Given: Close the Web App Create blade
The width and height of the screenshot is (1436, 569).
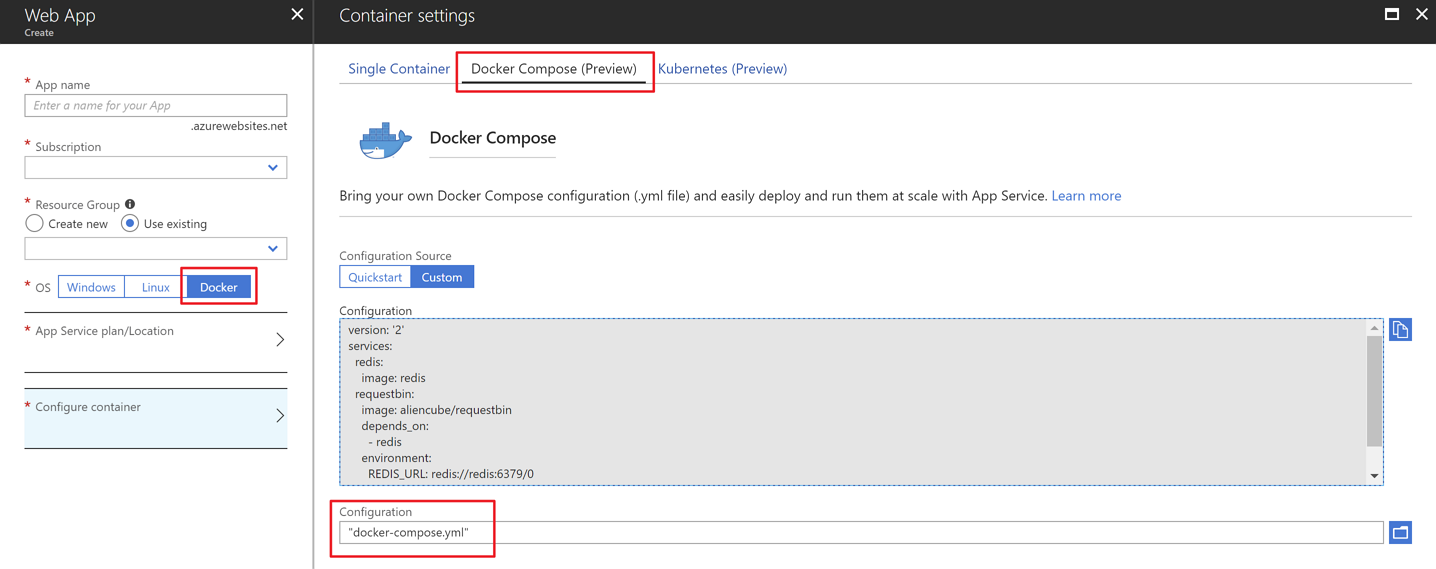Looking at the screenshot, I should pyautogui.click(x=297, y=14).
